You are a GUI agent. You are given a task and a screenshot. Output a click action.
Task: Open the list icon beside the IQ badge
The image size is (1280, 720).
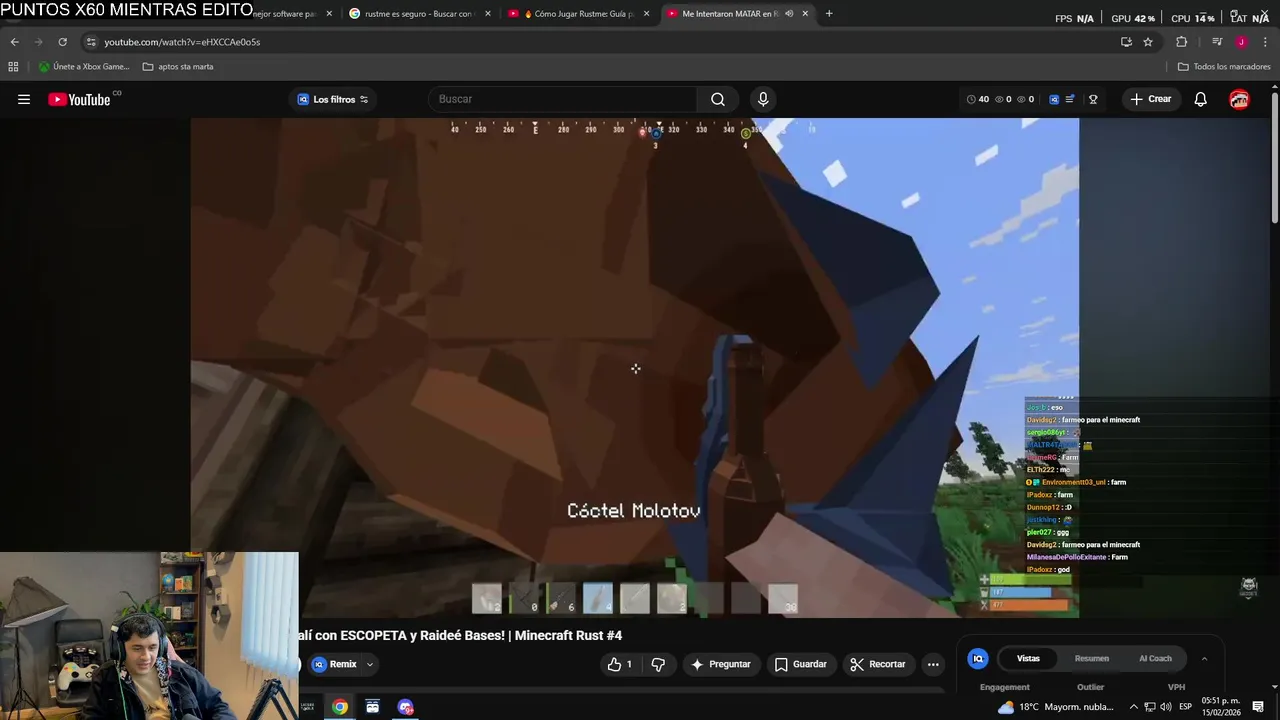pyautogui.click(x=1070, y=99)
